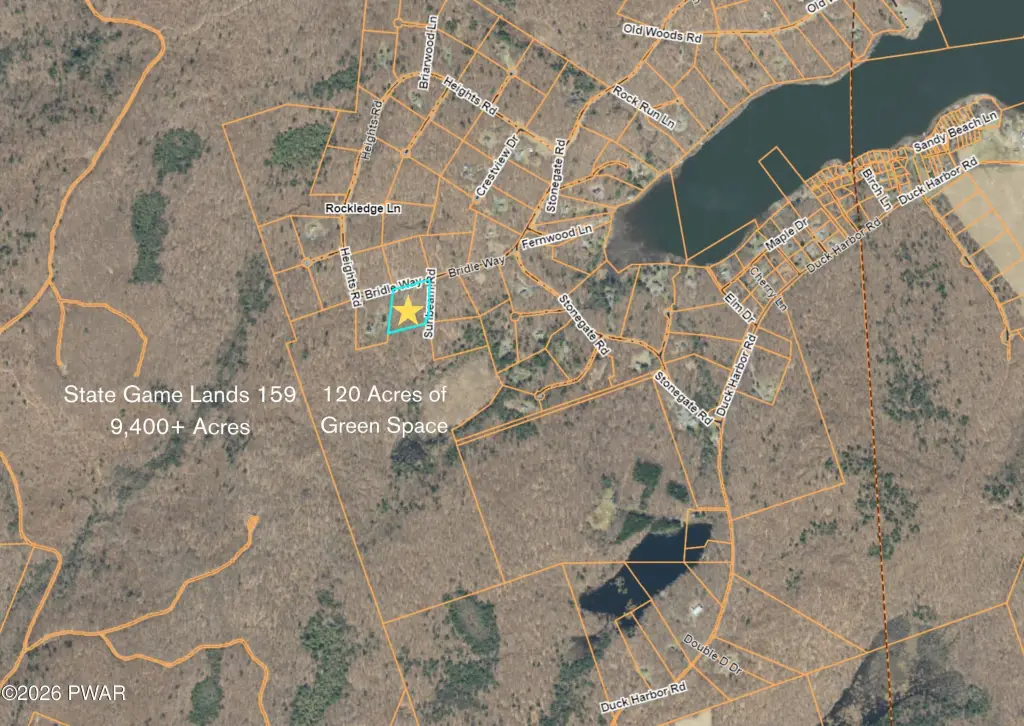Click the State Game Lands 159 label
The height and width of the screenshot is (726, 1024).
(x=180, y=394)
